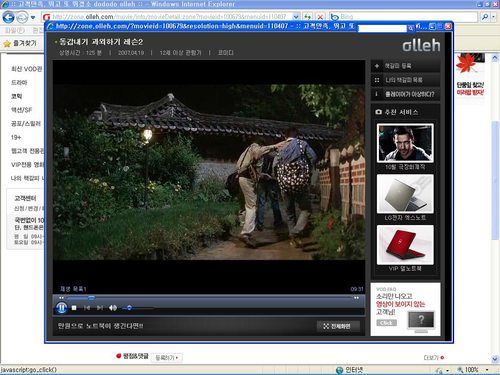Screen dimensions: 500x375
Task: Stop page loading with red X
Action: 320,16
